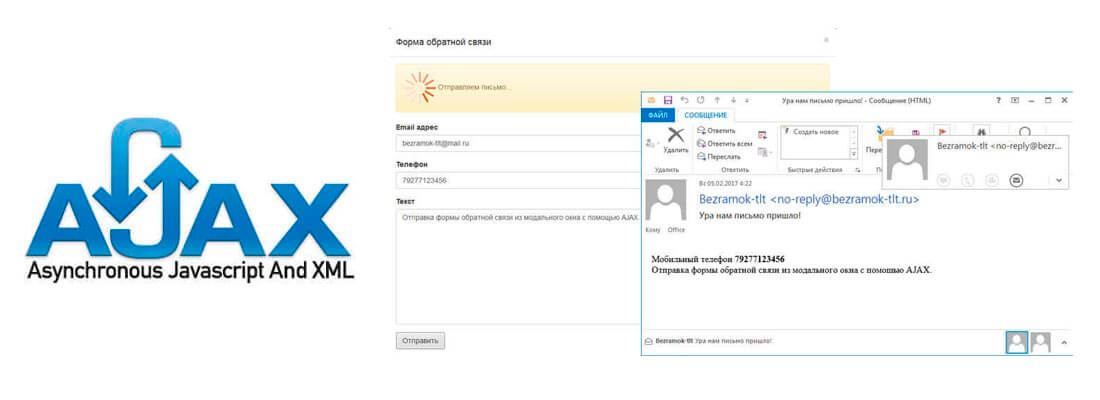Click the magnifier zoom icon in the ribbon
1100x400 pixels.
pyautogui.click(x=1024, y=131)
